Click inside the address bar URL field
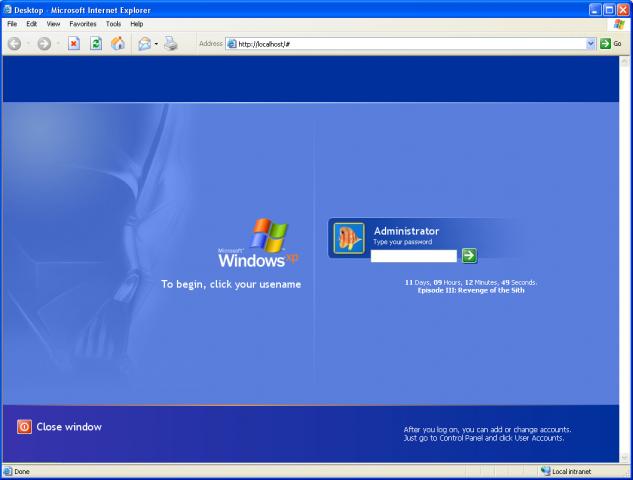This screenshot has width=633, height=480. [x=410, y=44]
